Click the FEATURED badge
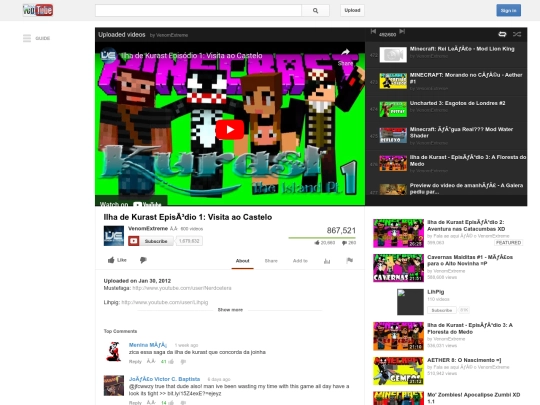Image resolution: width=540 pixels, height=405 pixels. pyautogui.click(x=508, y=242)
